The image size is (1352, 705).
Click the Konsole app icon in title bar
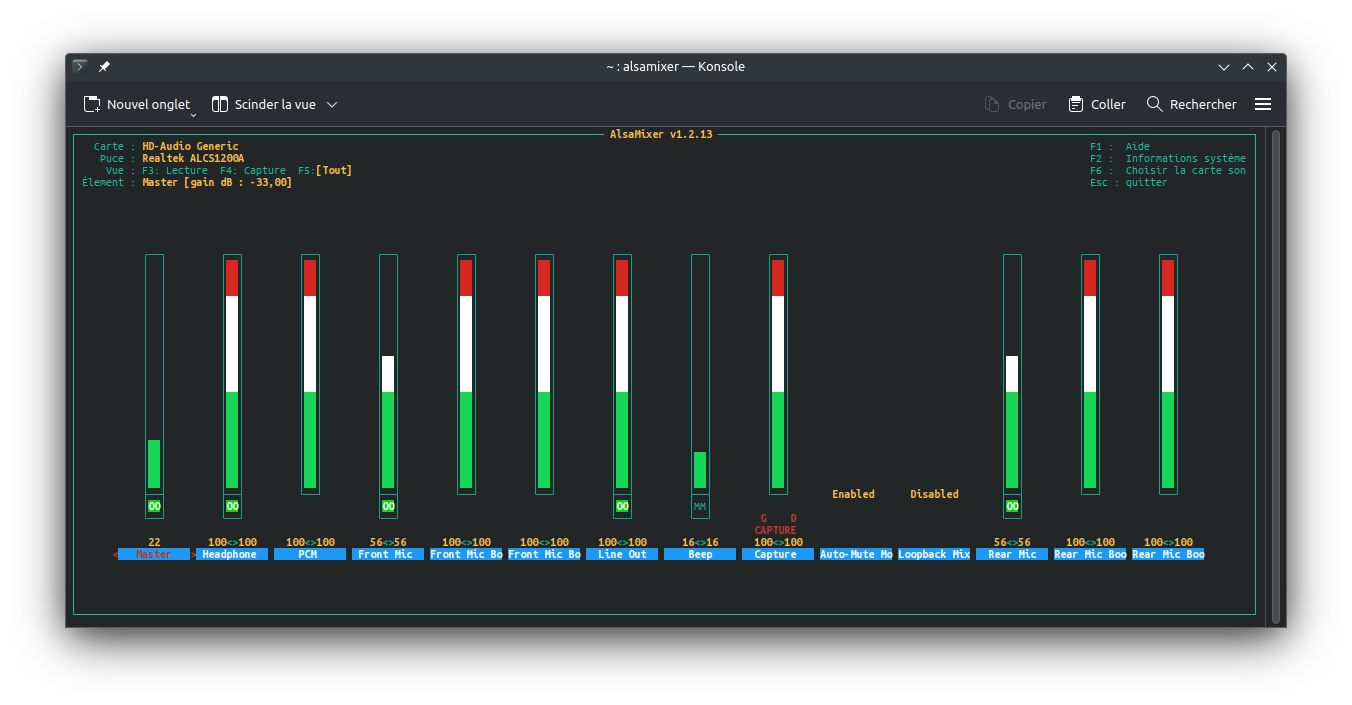(x=81, y=67)
